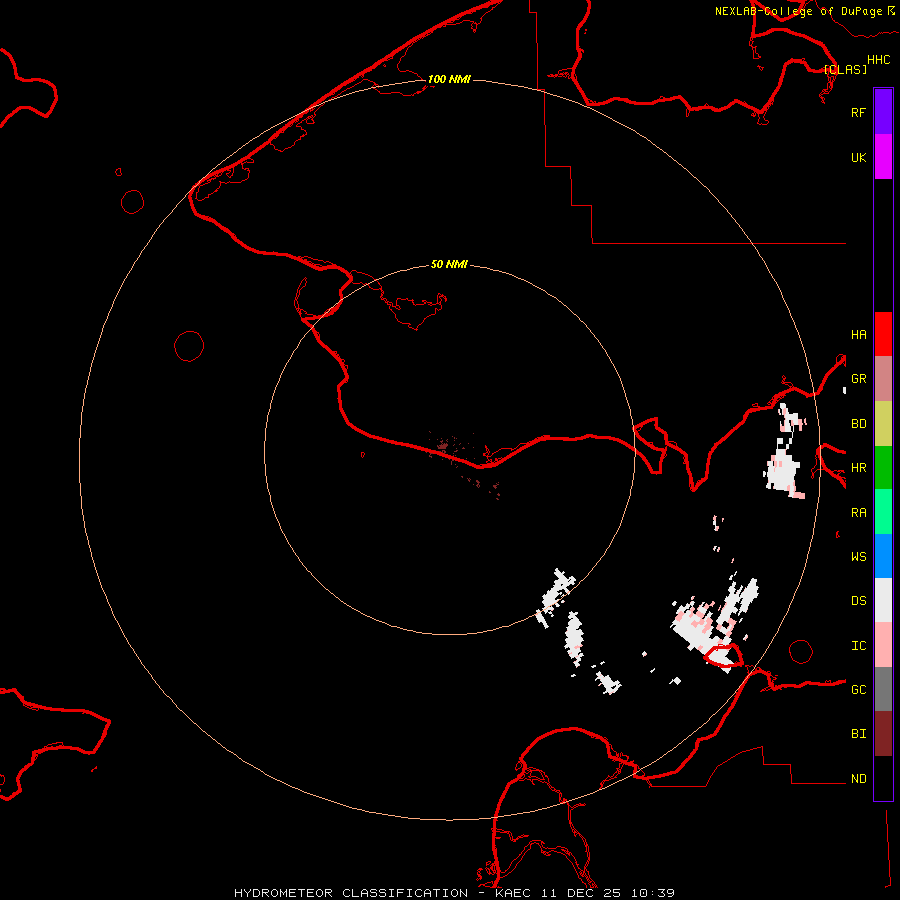Click the GC legend label
900x900 pixels.
click(858, 689)
